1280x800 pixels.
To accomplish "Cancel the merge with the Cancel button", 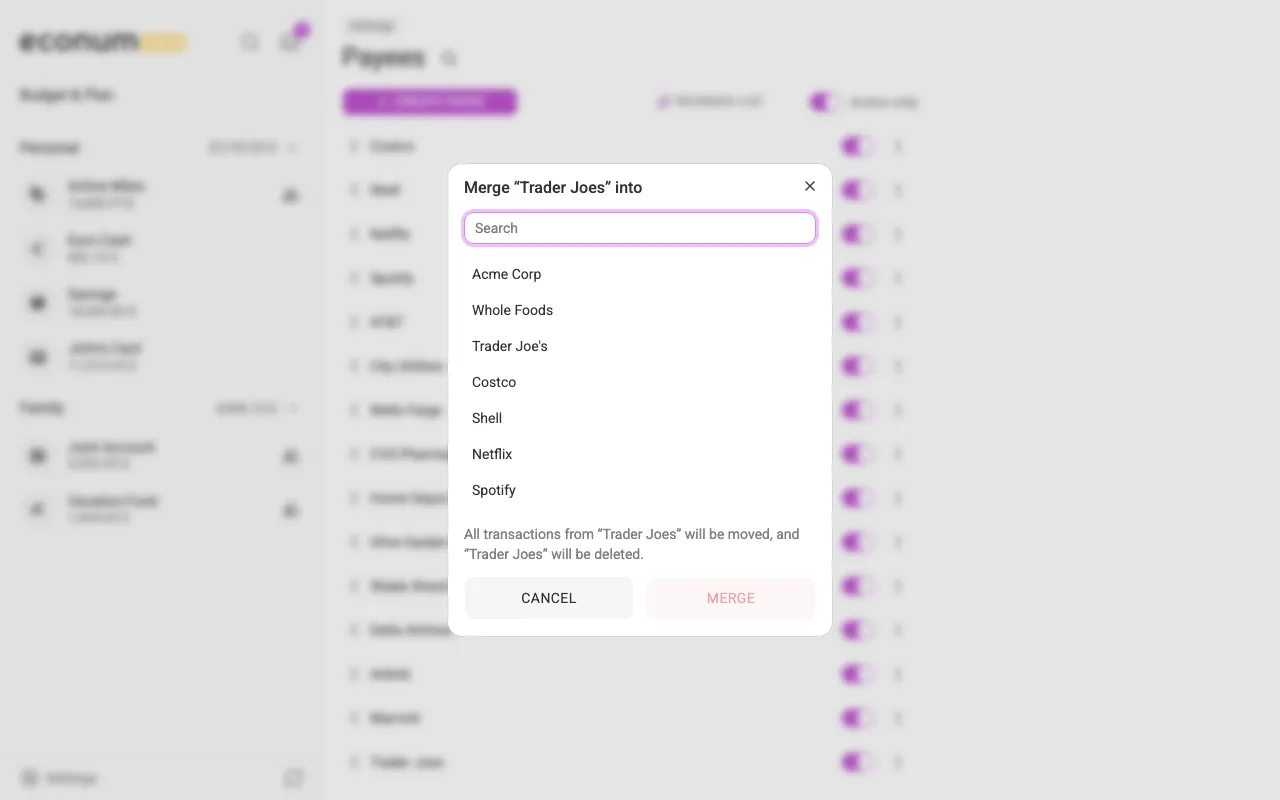I will pos(549,598).
